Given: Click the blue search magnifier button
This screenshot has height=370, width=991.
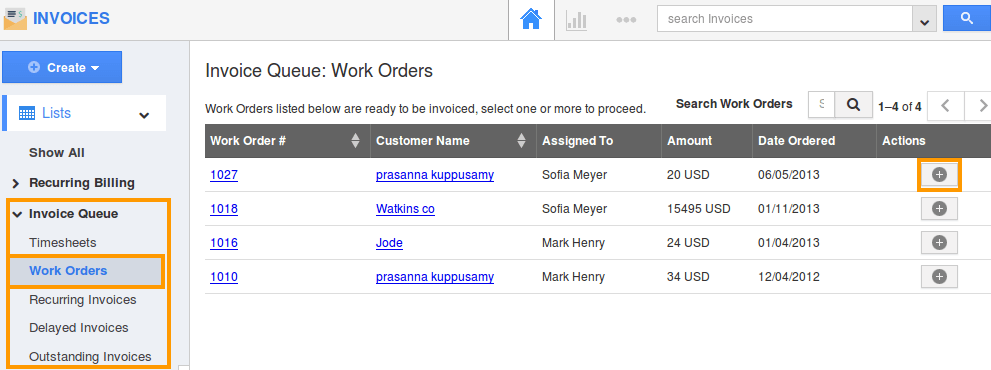Looking at the screenshot, I should click(966, 18).
